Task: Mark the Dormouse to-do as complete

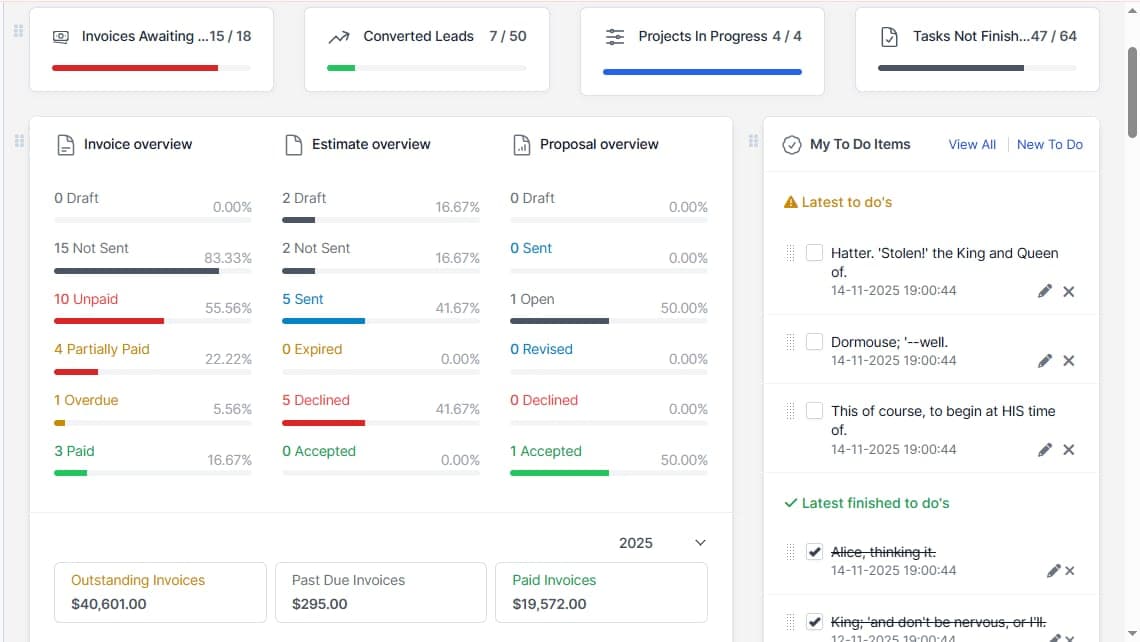Action: (814, 341)
